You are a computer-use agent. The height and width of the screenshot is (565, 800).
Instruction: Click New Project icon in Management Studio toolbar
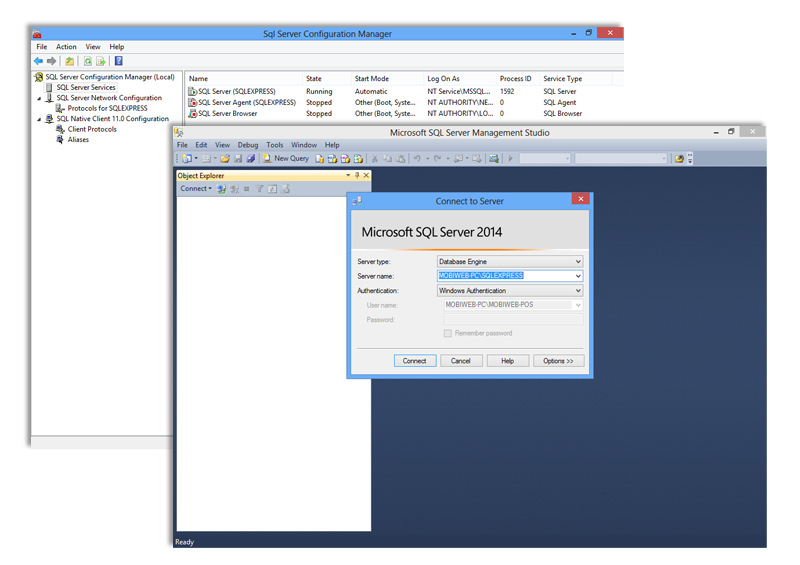pos(187,159)
